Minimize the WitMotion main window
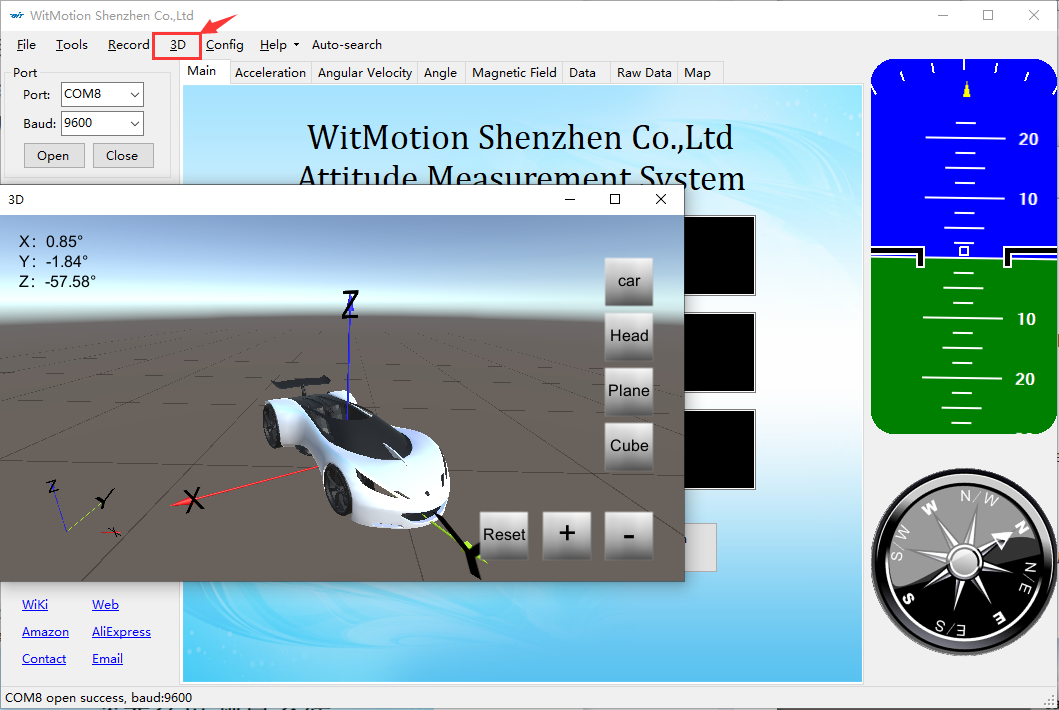The height and width of the screenshot is (710, 1059). click(x=944, y=15)
